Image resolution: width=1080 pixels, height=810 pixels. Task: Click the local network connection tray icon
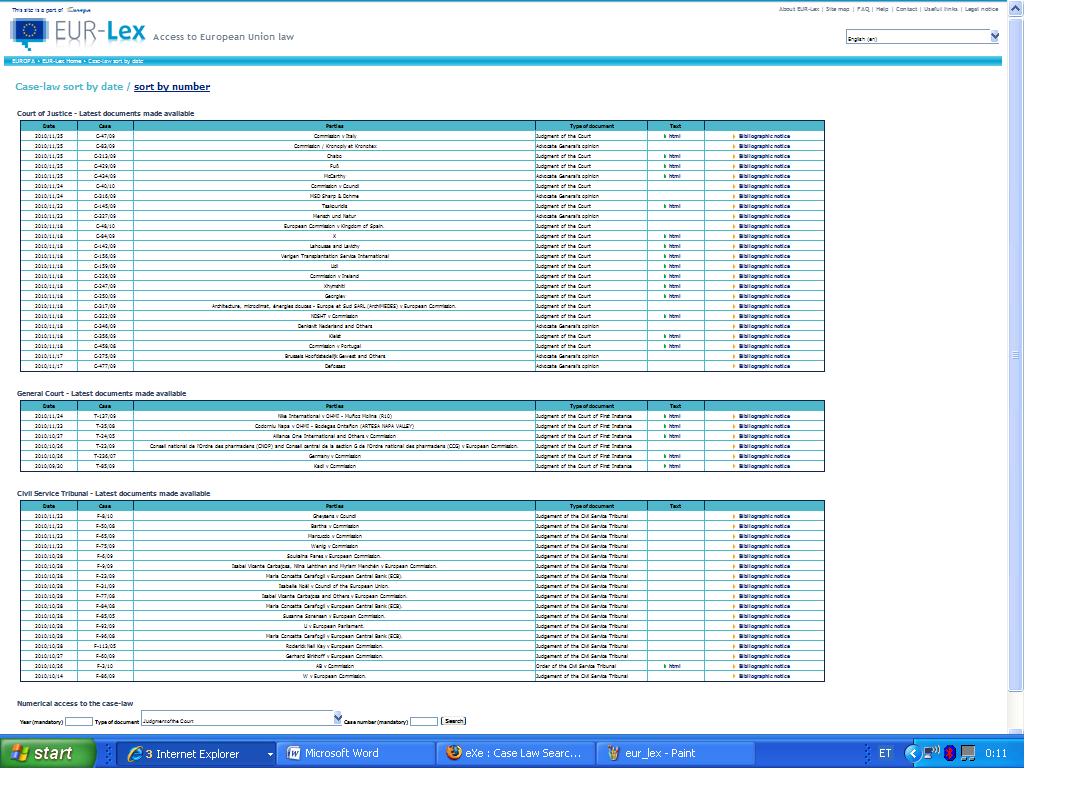(968, 753)
